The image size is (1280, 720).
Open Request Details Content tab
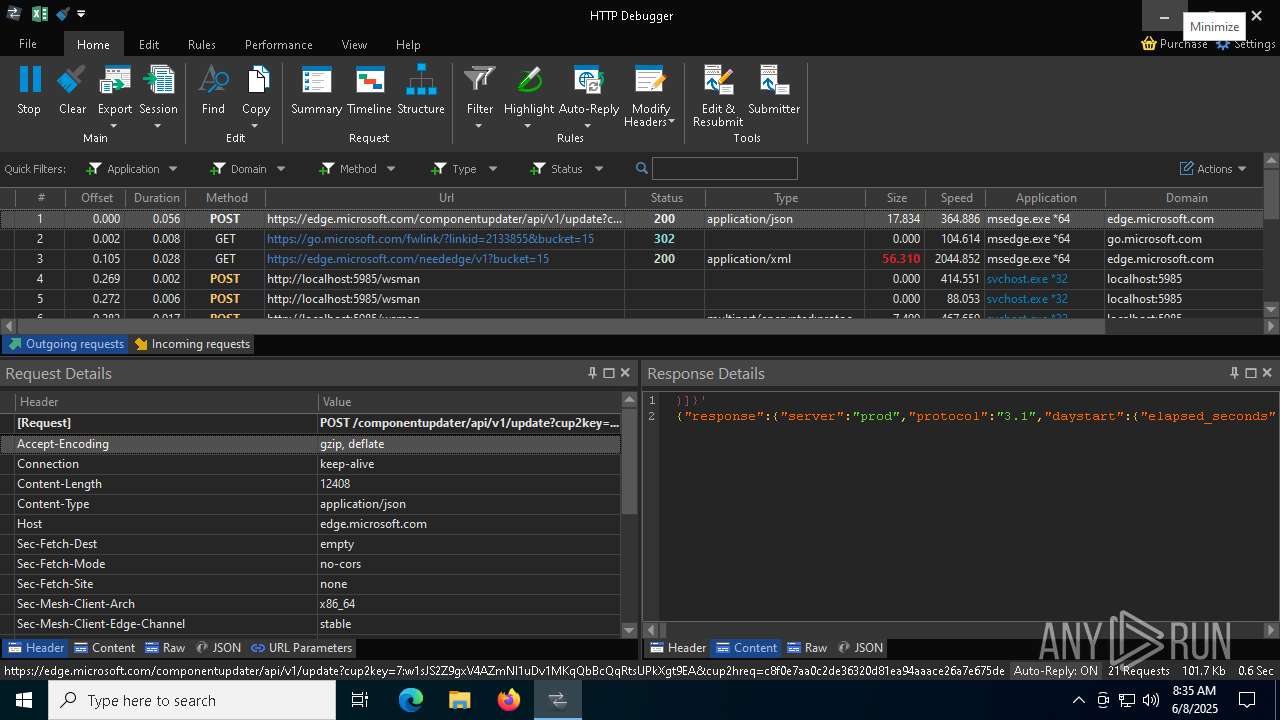coord(104,648)
